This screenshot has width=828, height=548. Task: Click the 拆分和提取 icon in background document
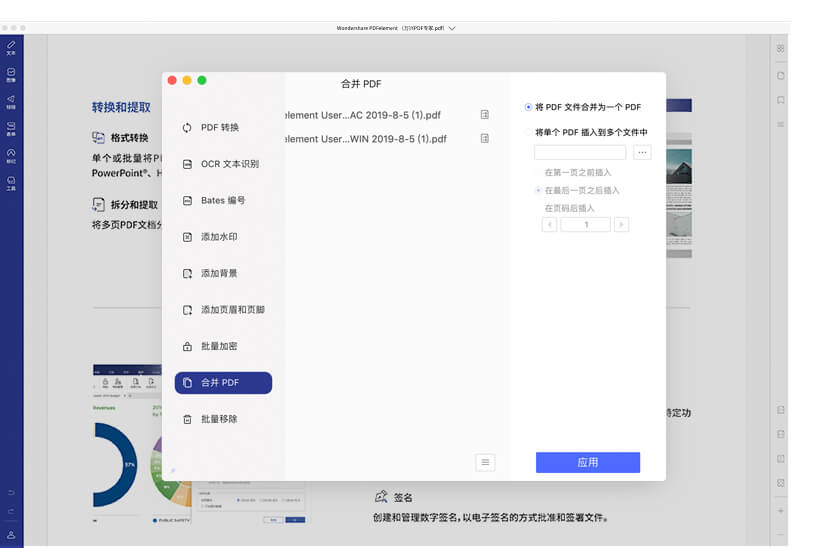click(98, 204)
